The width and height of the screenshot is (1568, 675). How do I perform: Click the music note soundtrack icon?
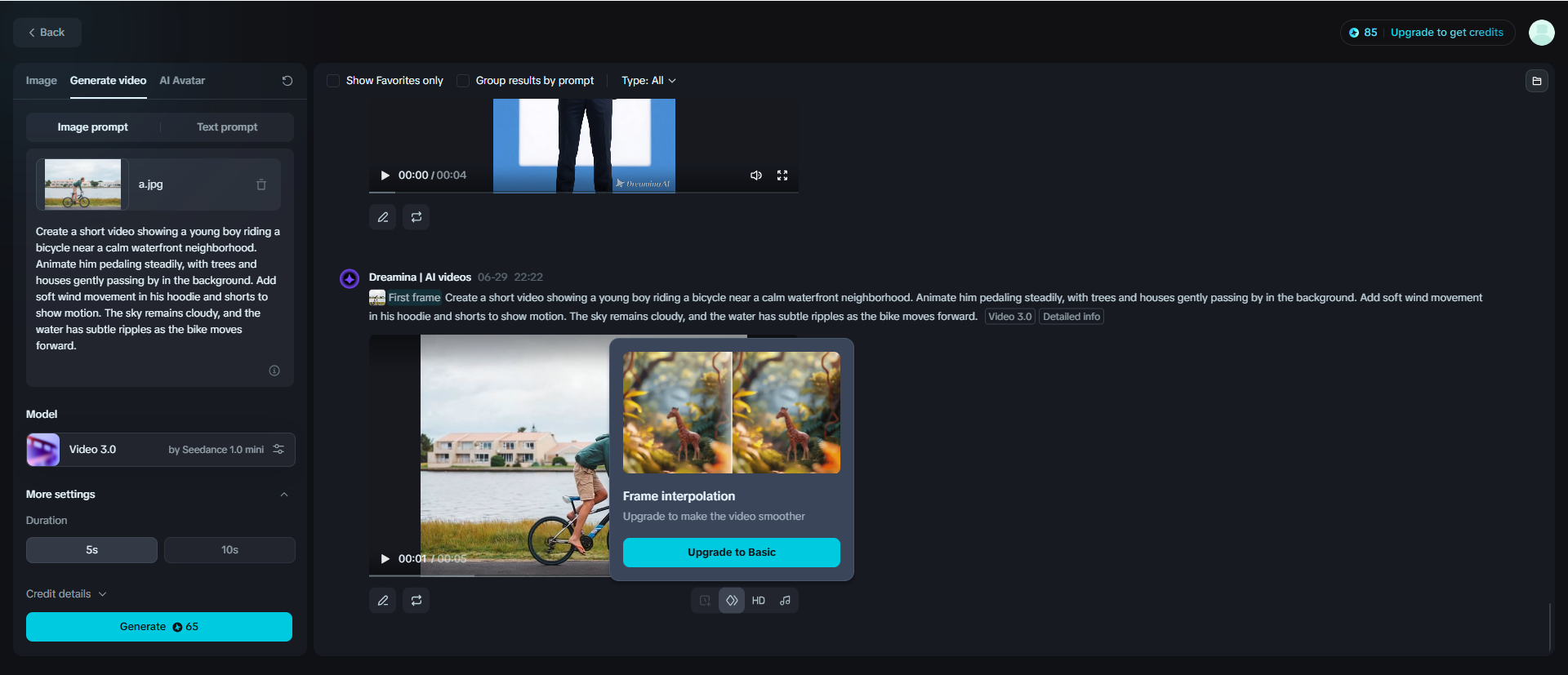pos(785,601)
